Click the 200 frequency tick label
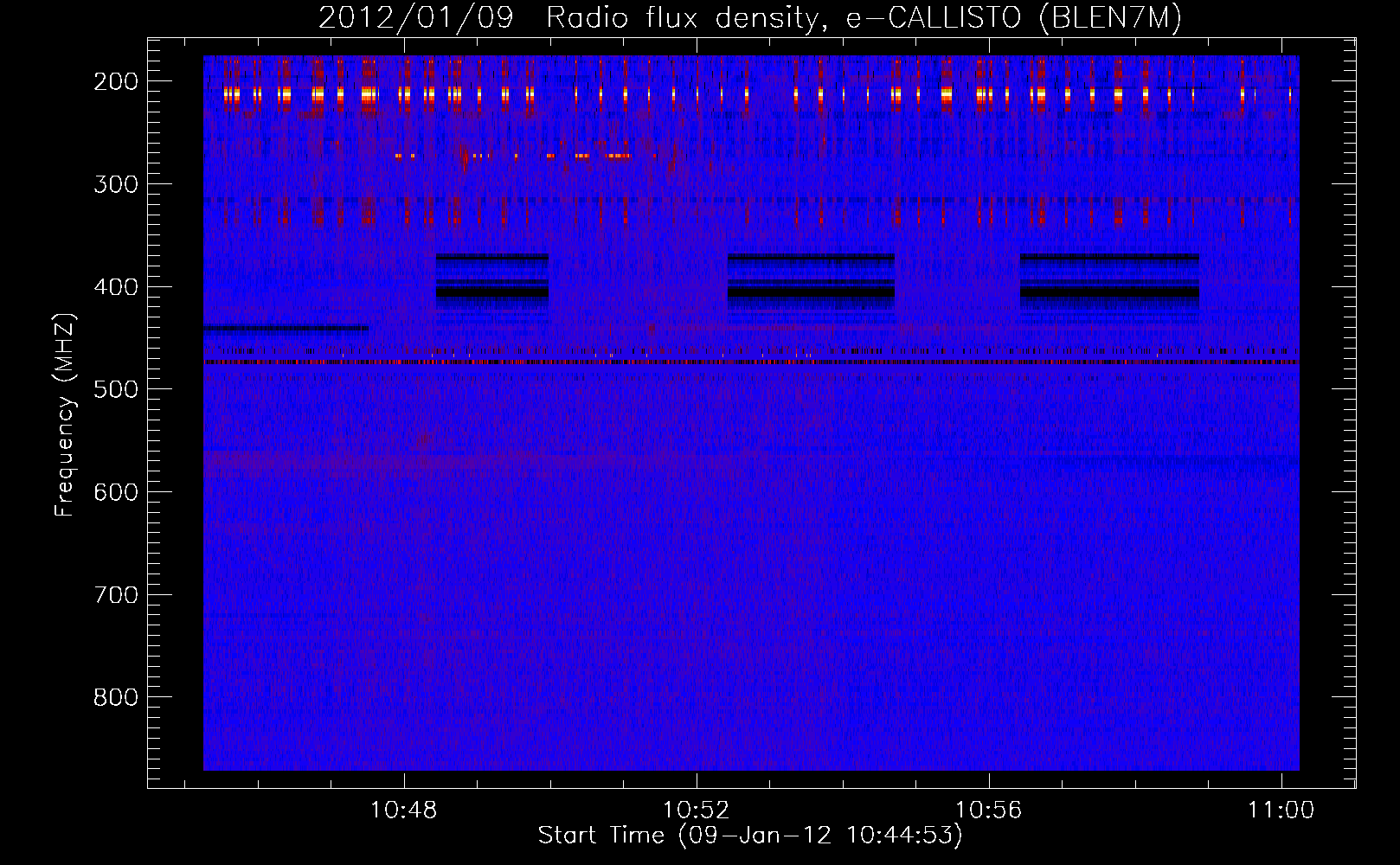 [x=116, y=81]
